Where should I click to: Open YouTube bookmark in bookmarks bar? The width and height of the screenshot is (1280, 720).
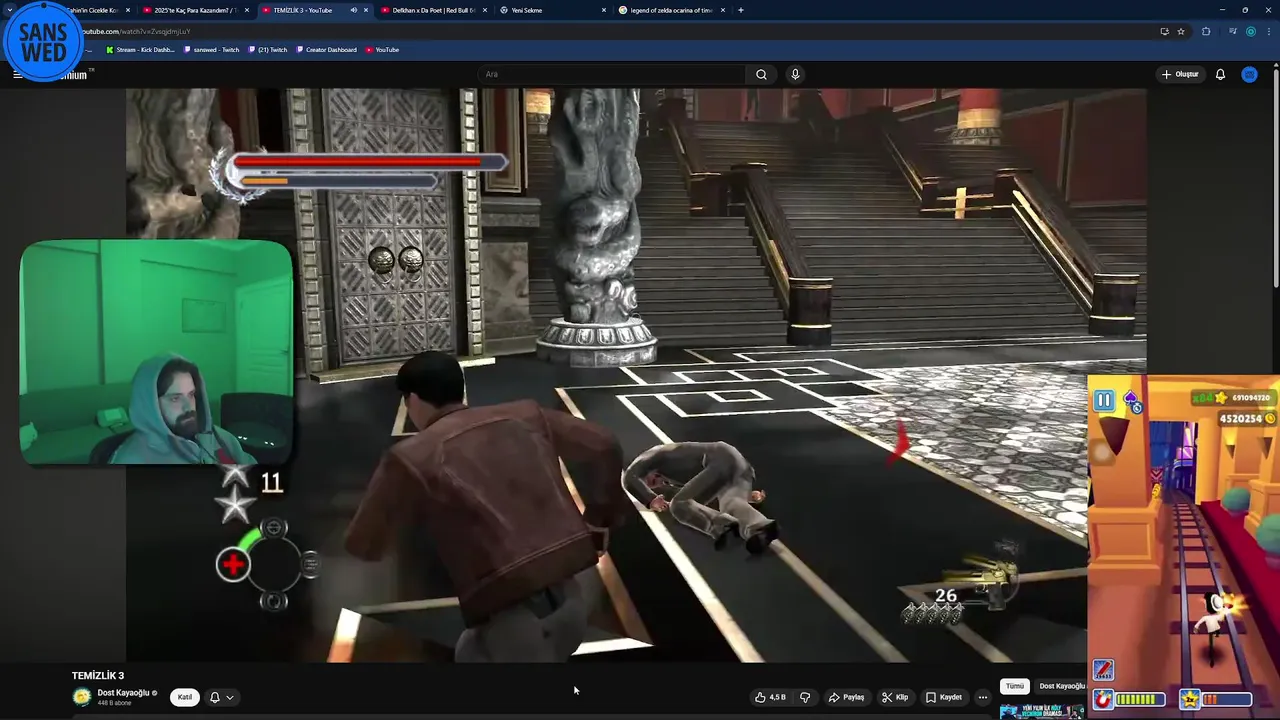(x=382, y=49)
